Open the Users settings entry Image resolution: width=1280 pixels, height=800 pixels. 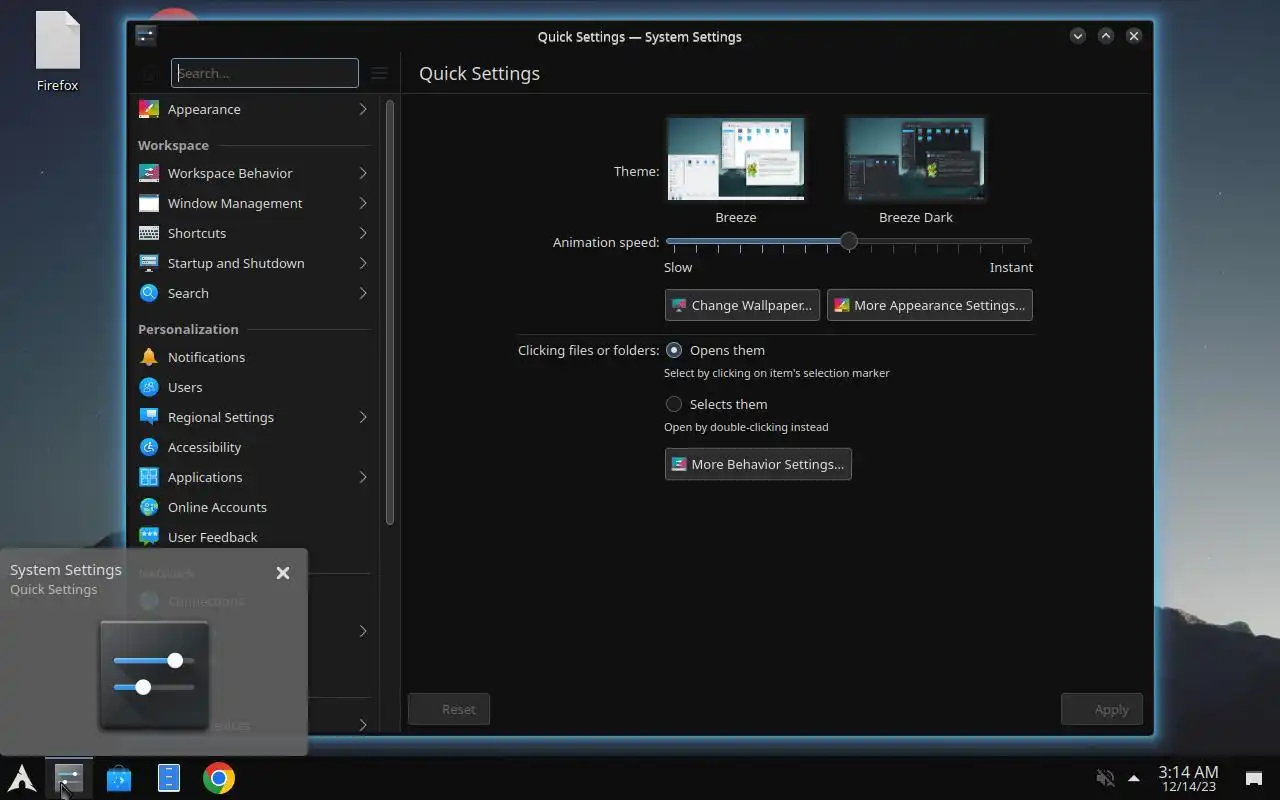[254, 387]
